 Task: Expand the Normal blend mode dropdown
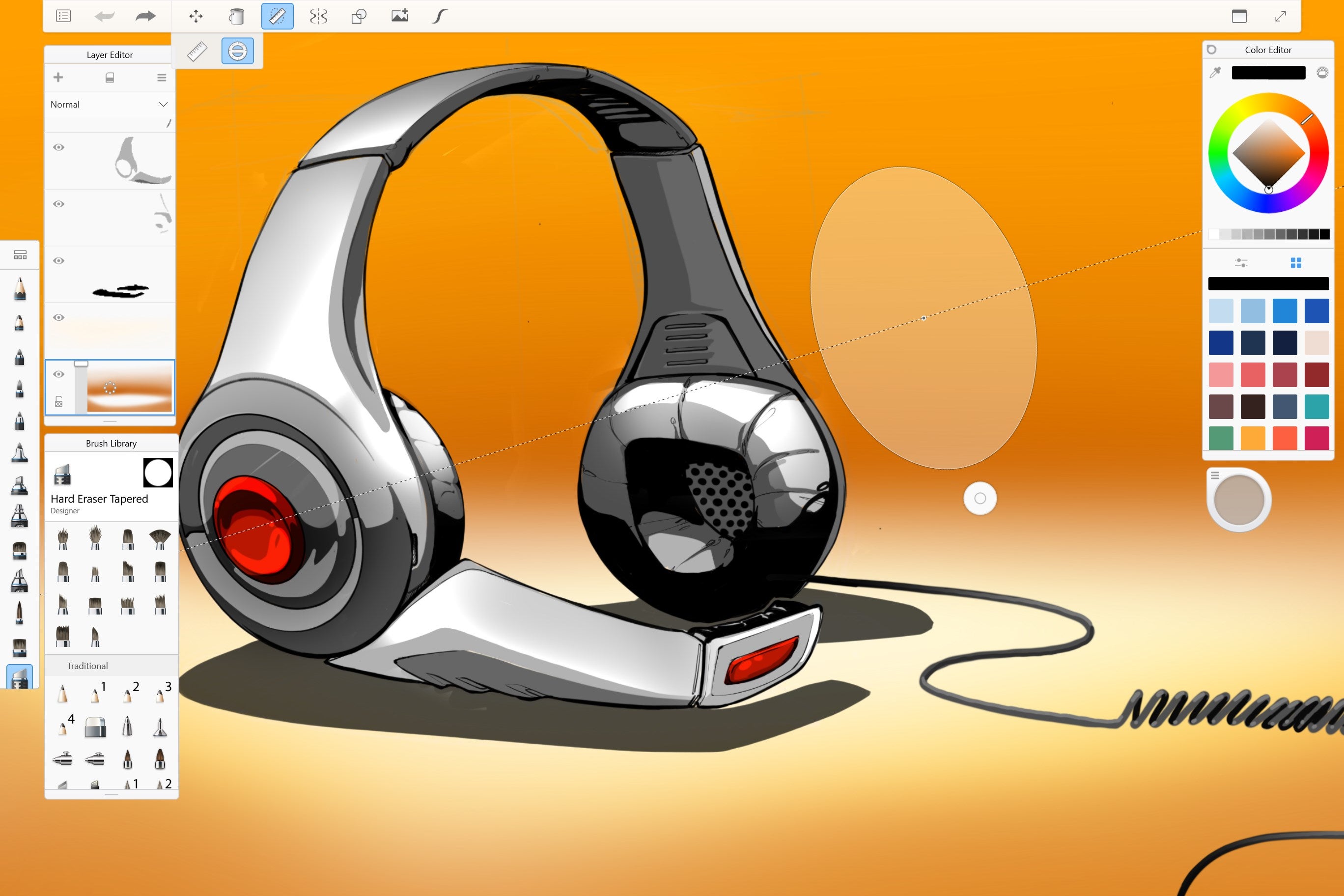162,103
